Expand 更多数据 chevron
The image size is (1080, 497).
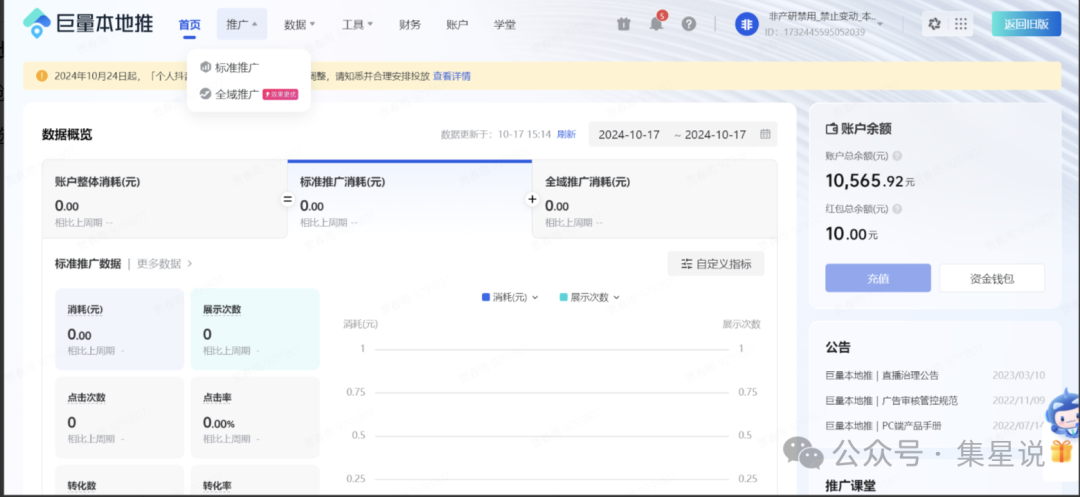(189, 263)
